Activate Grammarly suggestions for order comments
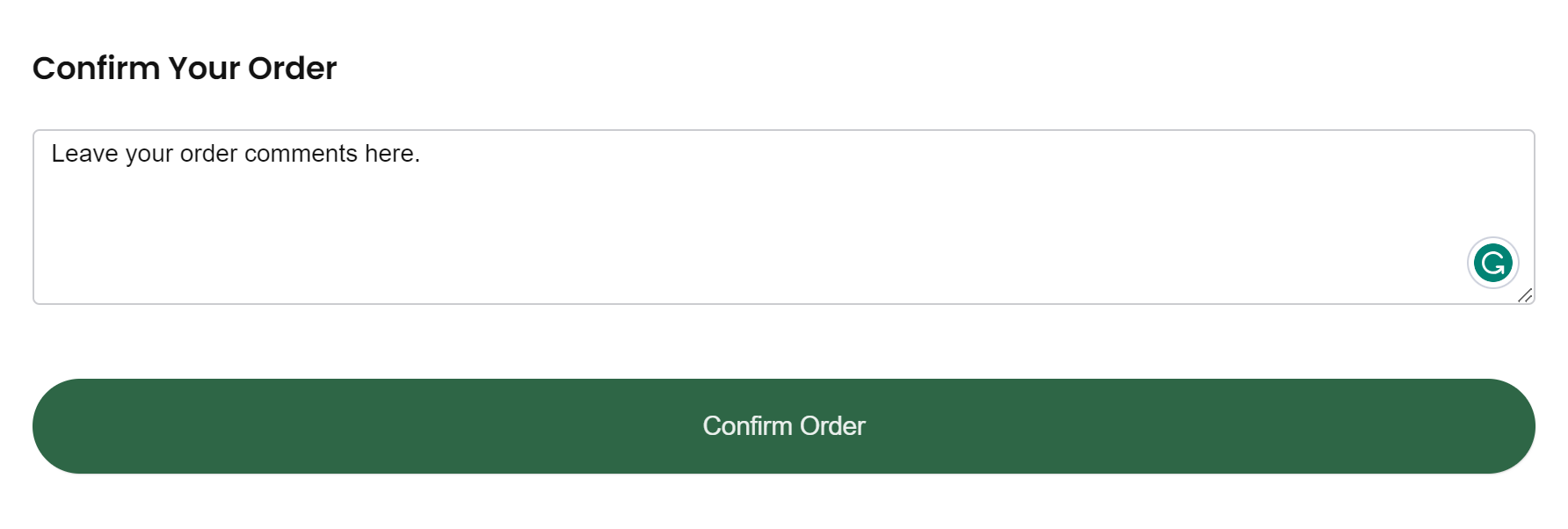Screen dimensions: 1568x529 1492,263
